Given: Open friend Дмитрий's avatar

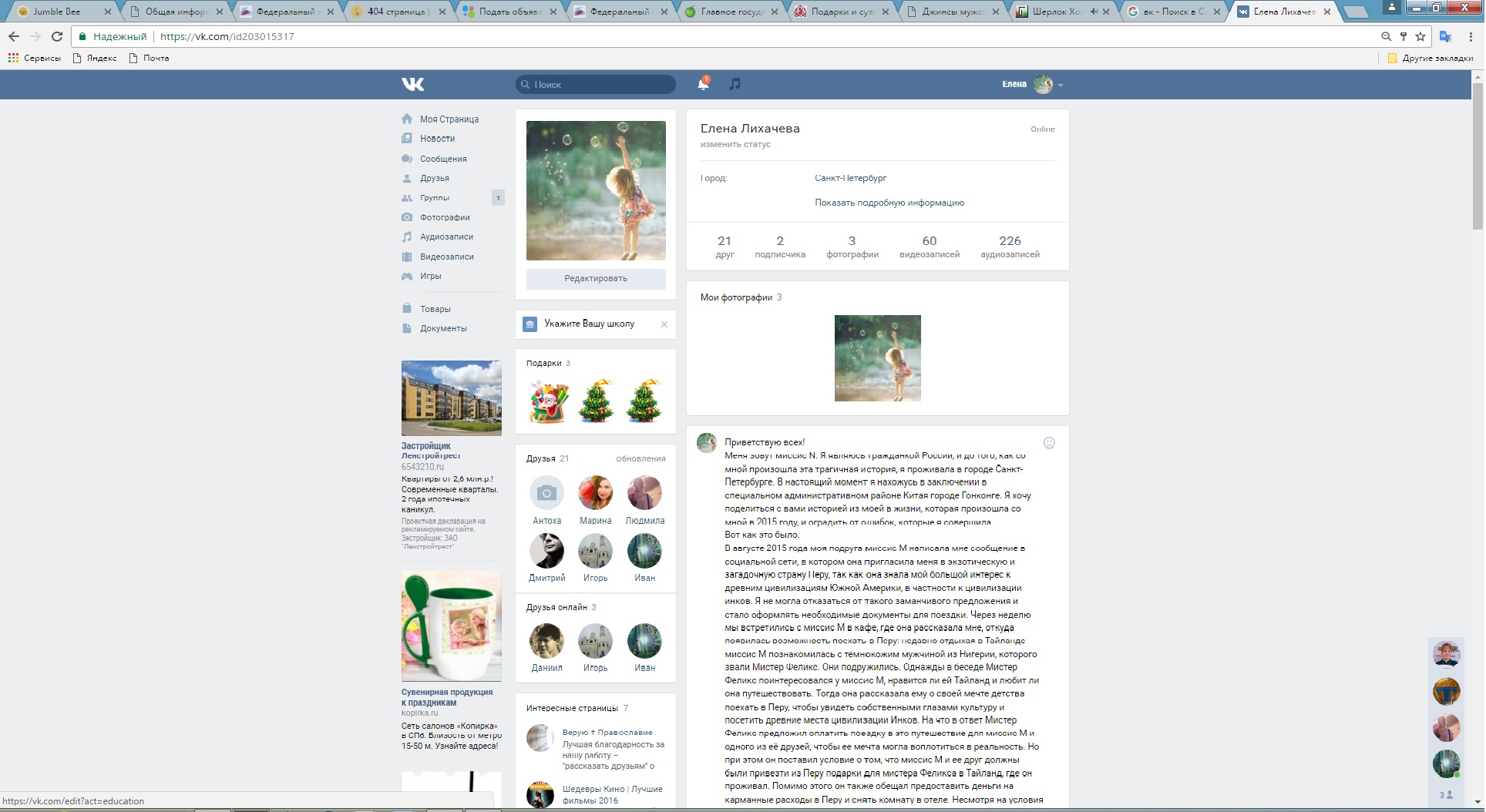Looking at the screenshot, I should point(547,551).
